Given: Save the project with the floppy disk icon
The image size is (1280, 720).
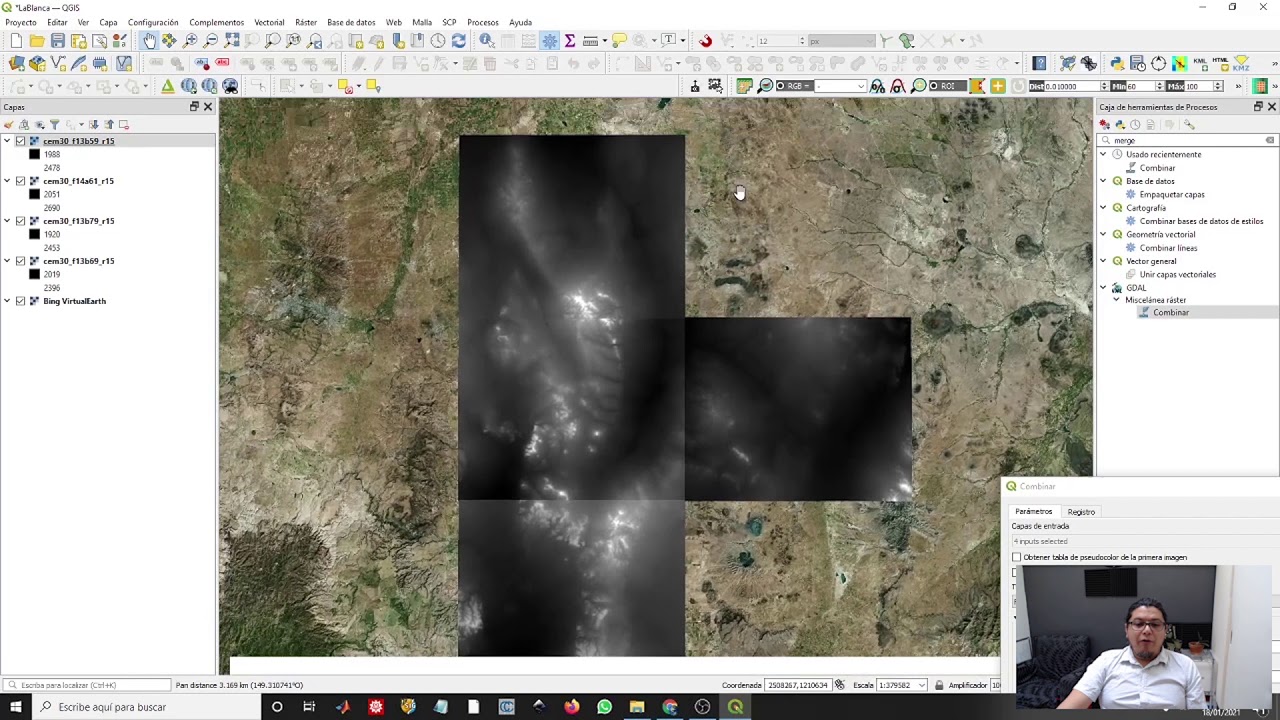Looking at the screenshot, I should point(58,41).
